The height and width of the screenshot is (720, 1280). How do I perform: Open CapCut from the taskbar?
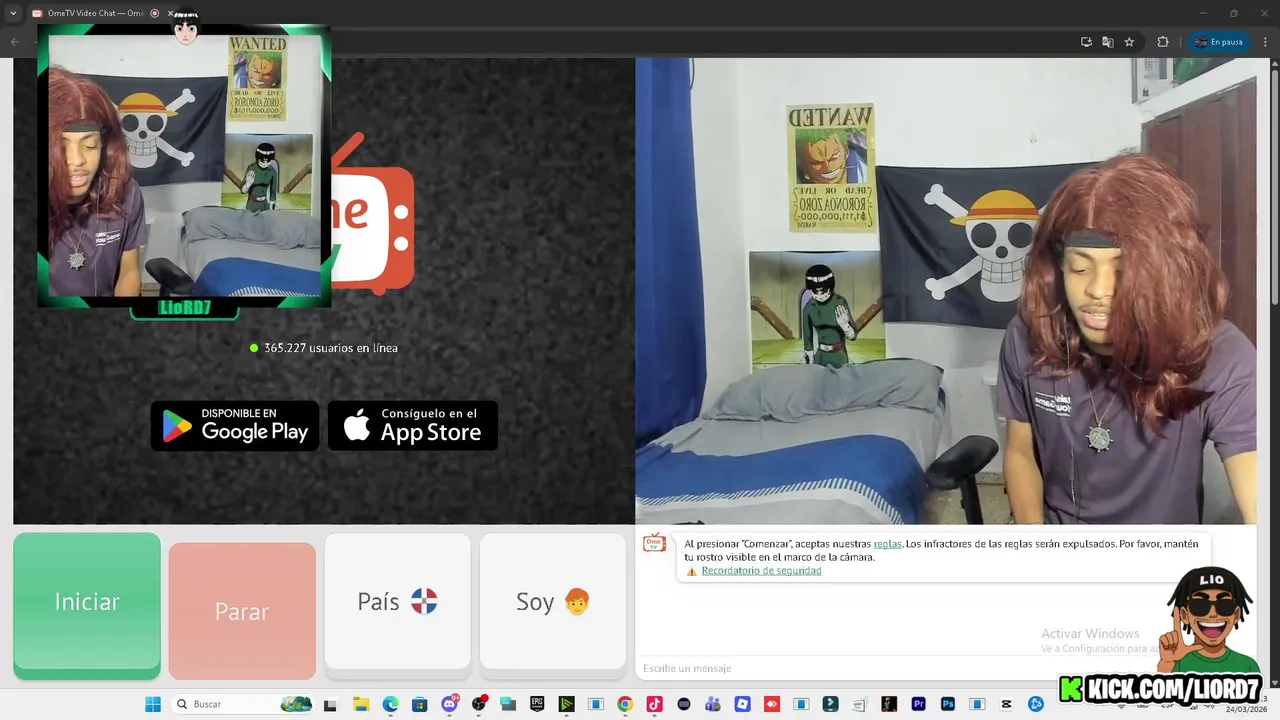[1006, 704]
